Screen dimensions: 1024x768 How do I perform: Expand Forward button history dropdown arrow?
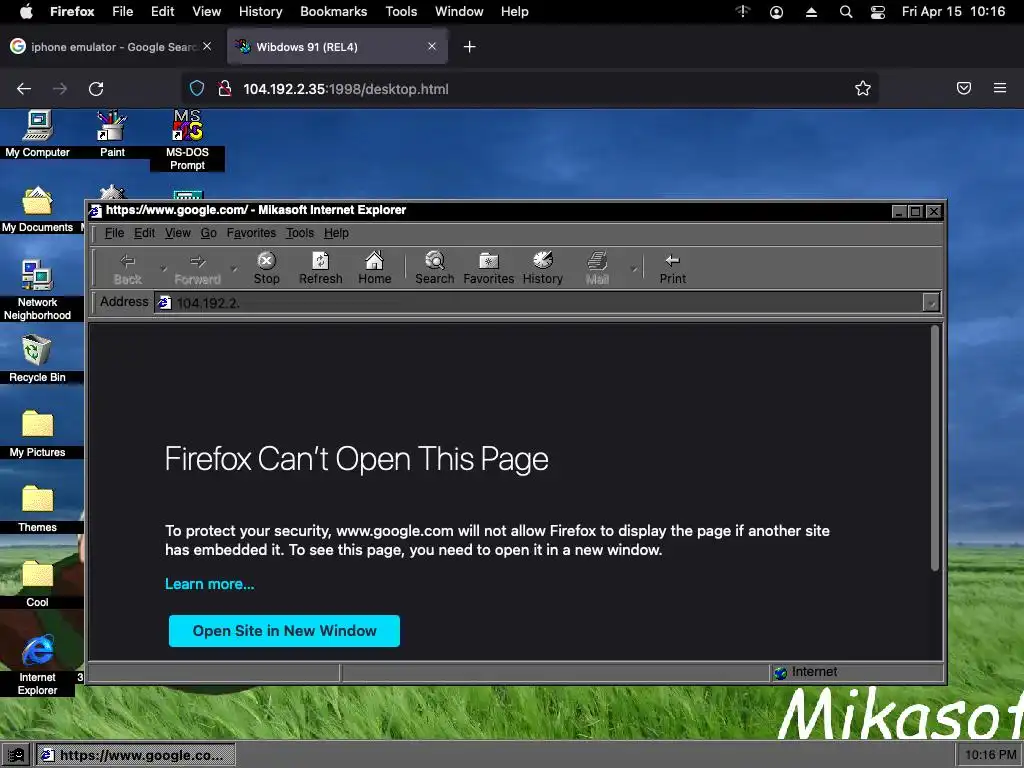(234, 268)
